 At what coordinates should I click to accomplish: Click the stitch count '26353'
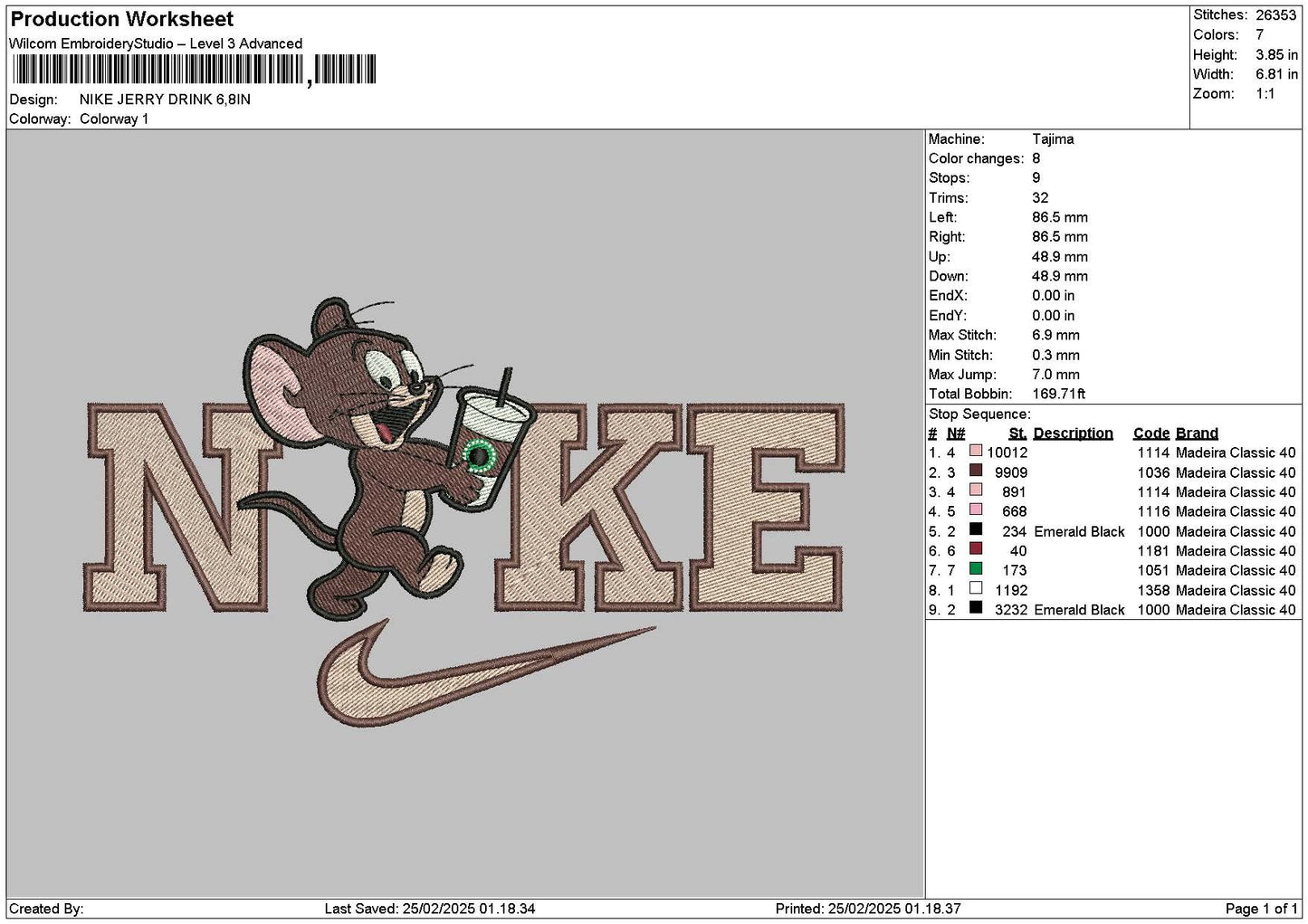coord(1276,14)
